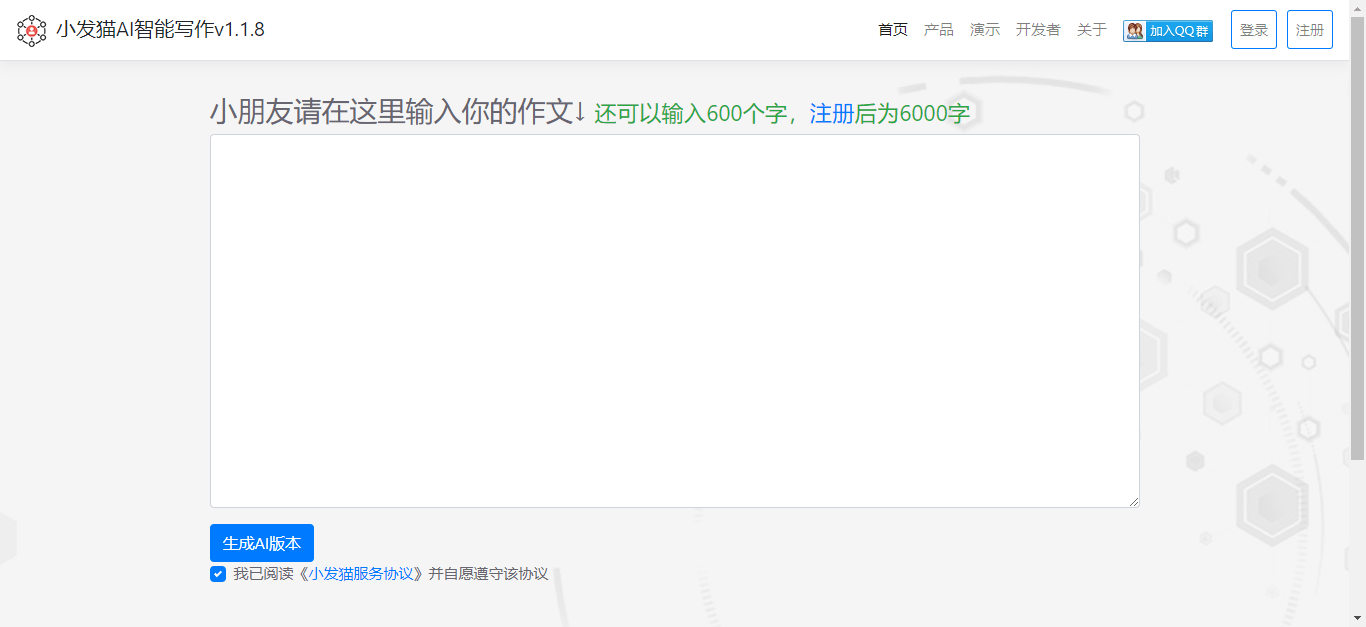Image resolution: width=1366 pixels, height=627 pixels.
Task: Click the 并自愿遵守该协议 checkbox label text
Action: click(x=488, y=574)
